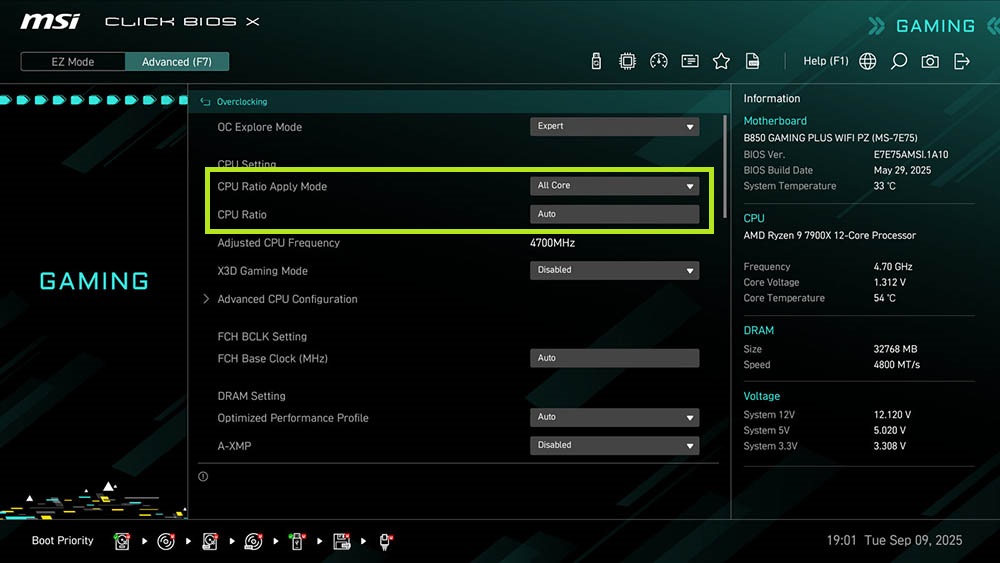Open the A-XMP dropdown

(614, 445)
